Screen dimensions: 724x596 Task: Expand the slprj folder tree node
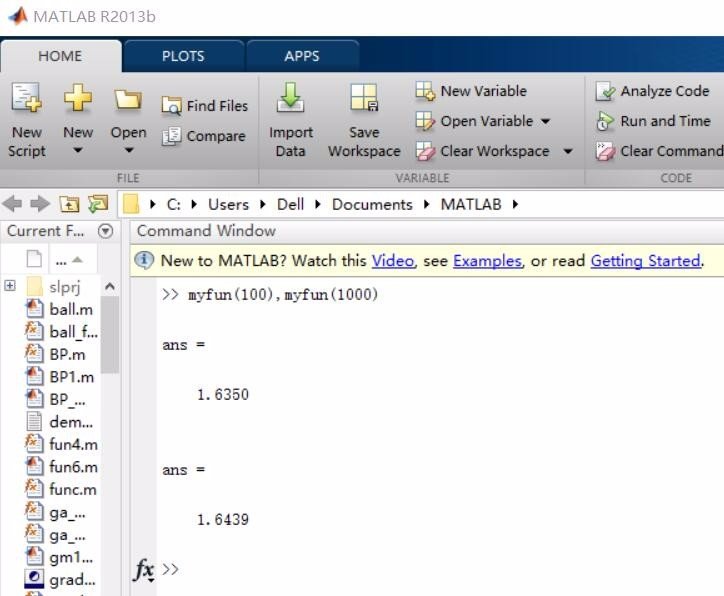click(10, 286)
